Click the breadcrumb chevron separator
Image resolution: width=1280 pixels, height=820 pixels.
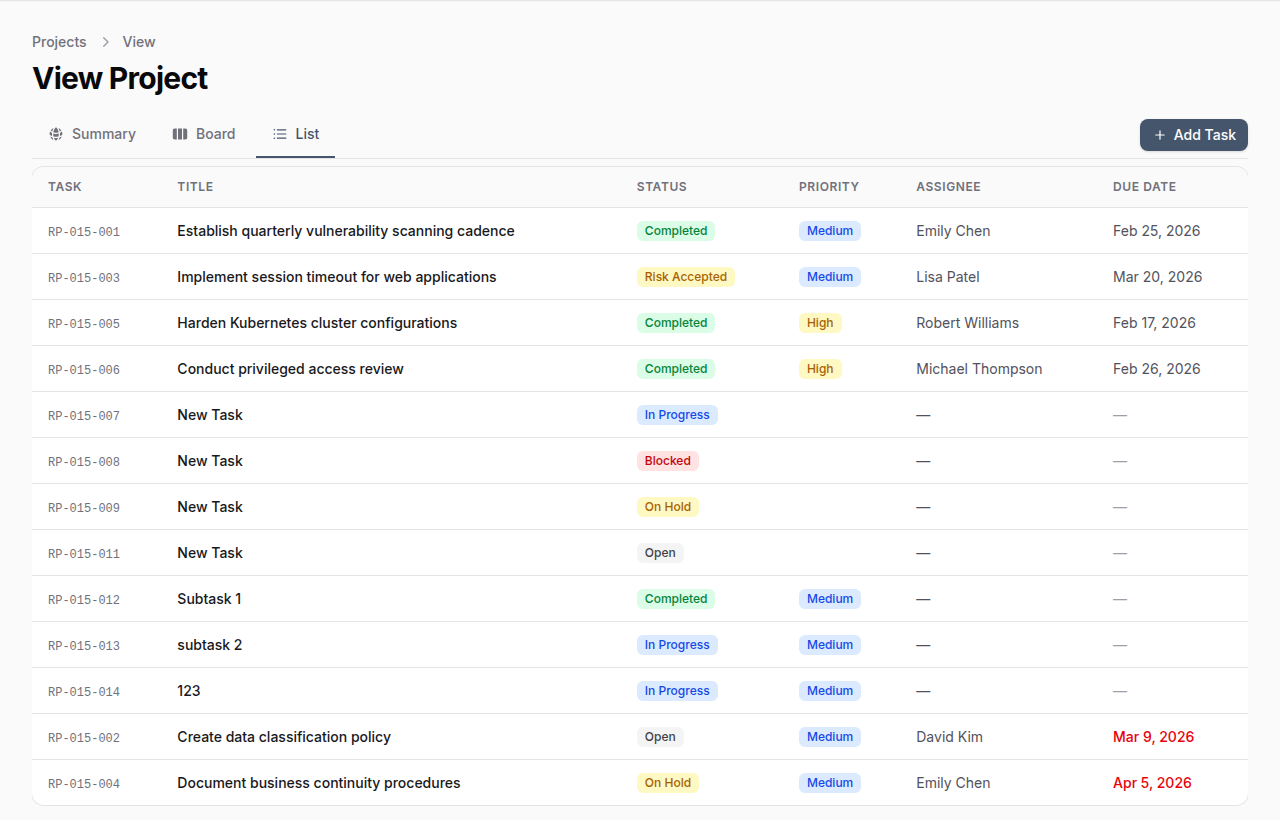coord(105,42)
